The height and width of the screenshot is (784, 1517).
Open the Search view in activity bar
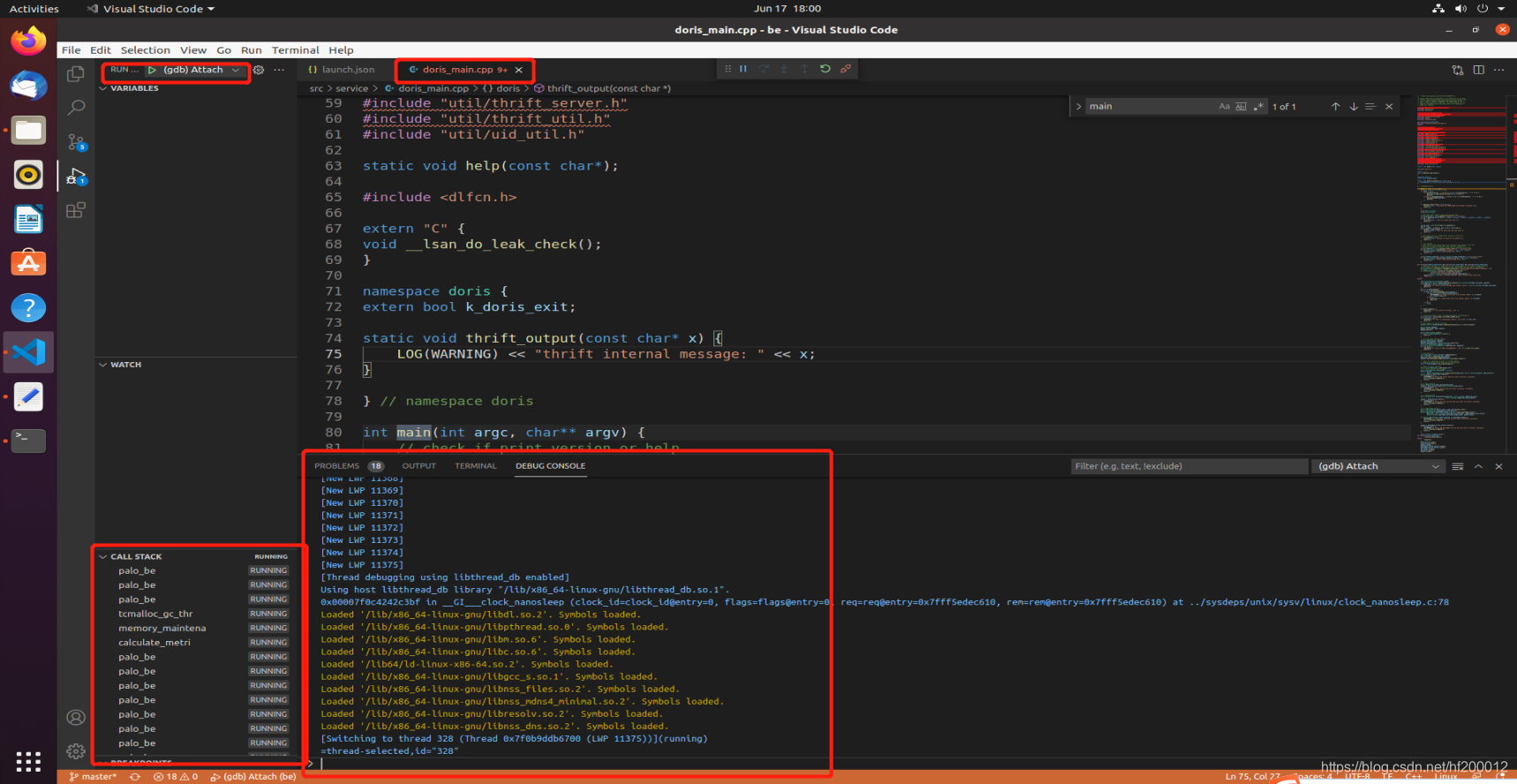click(x=76, y=108)
